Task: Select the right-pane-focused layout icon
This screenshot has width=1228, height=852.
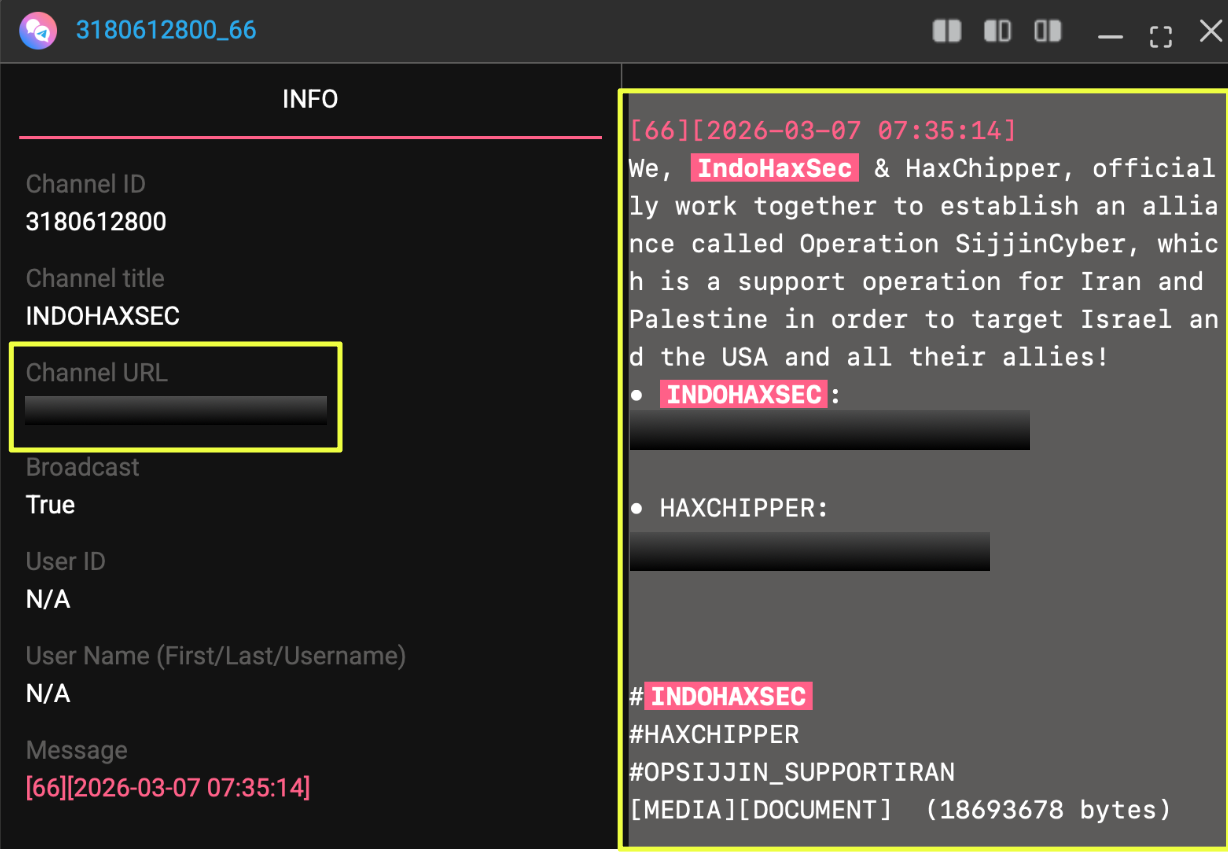Action: [x=1048, y=32]
